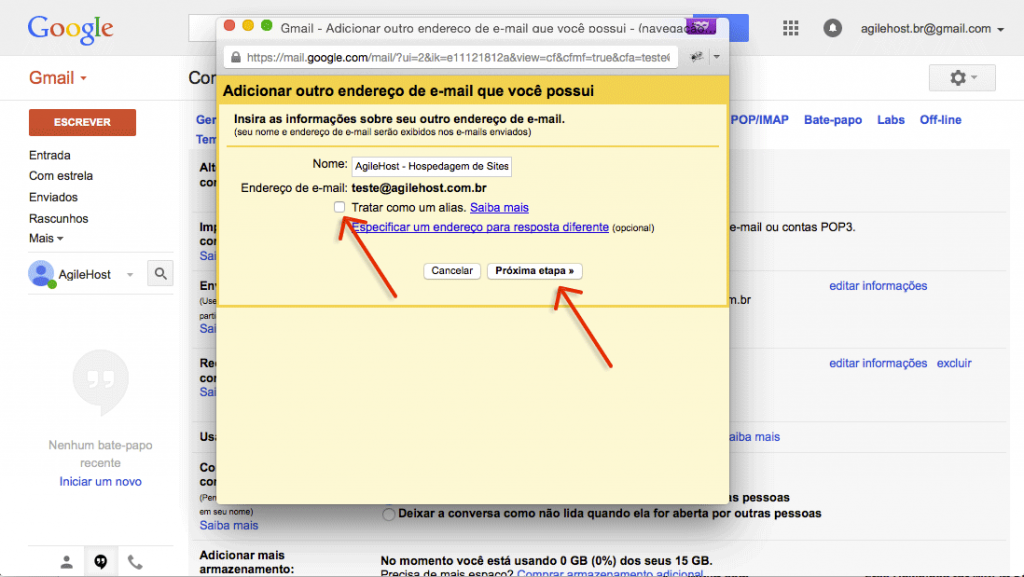
Task: Open the notifications bell
Action: coord(832,28)
